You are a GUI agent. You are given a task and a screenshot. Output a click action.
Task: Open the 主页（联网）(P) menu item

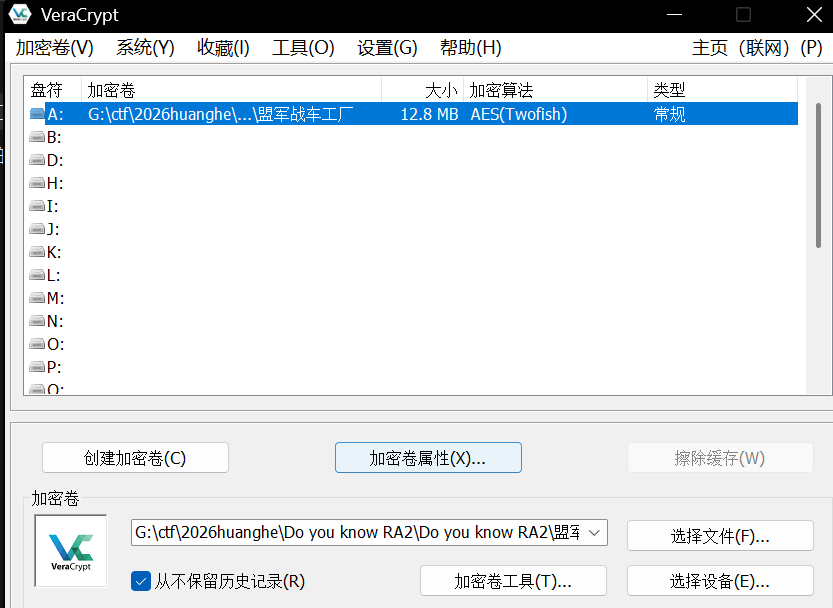(x=757, y=48)
